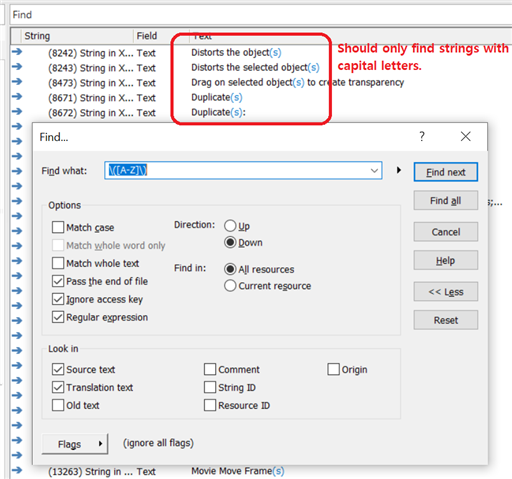Image resolution: width=512 pixels, height=479 pixels.
Task: Click the Find all button
Action: (x=446, y=200)
